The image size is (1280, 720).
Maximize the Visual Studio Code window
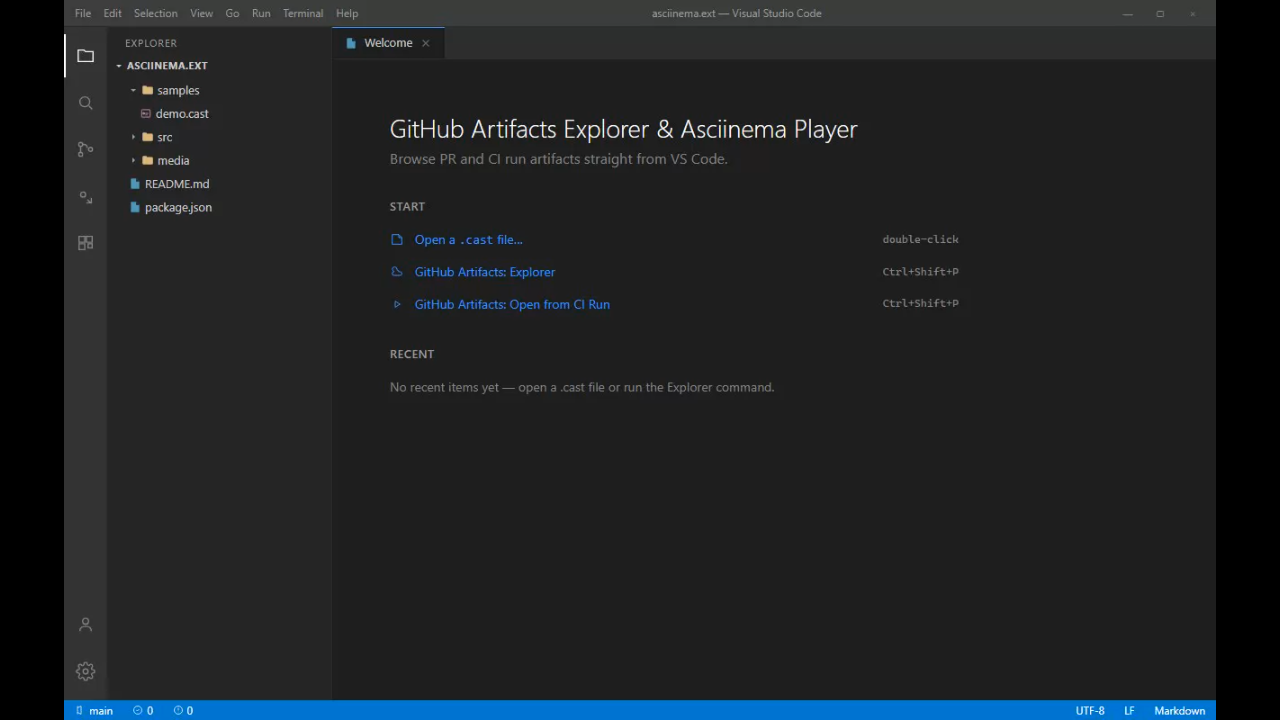(1160, 13)
